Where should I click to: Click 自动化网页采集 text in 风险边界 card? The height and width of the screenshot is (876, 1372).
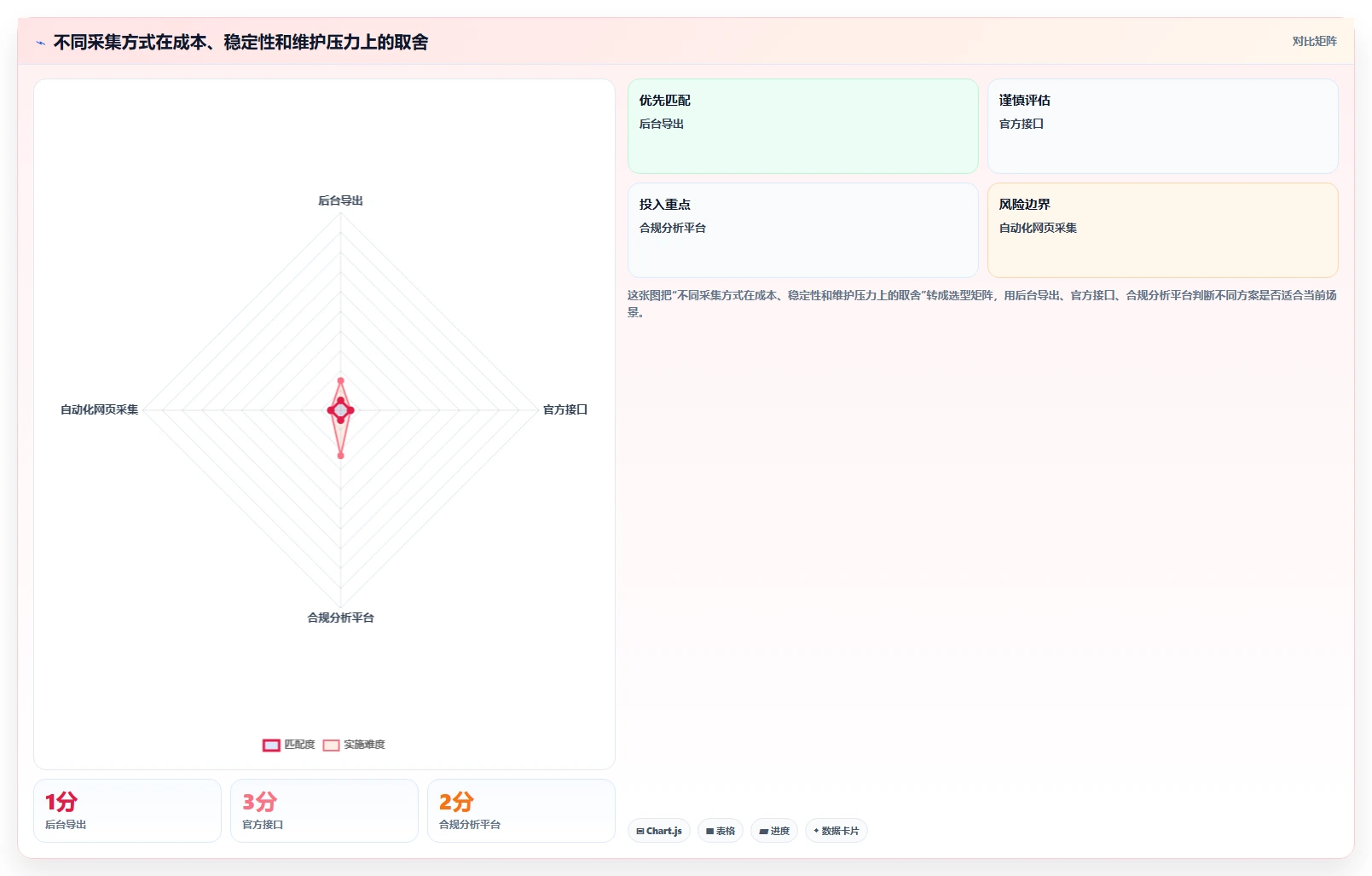pos(1038,228)
